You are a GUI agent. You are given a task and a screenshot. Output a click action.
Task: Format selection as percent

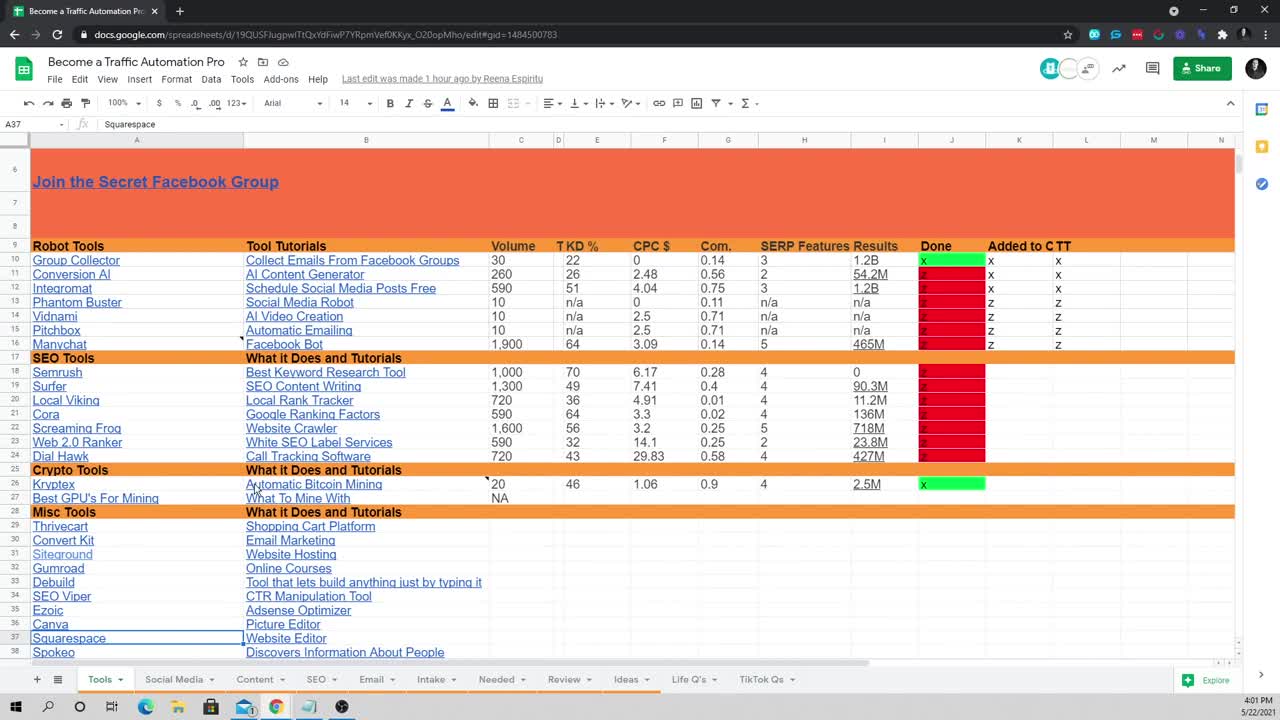[177, 103]
